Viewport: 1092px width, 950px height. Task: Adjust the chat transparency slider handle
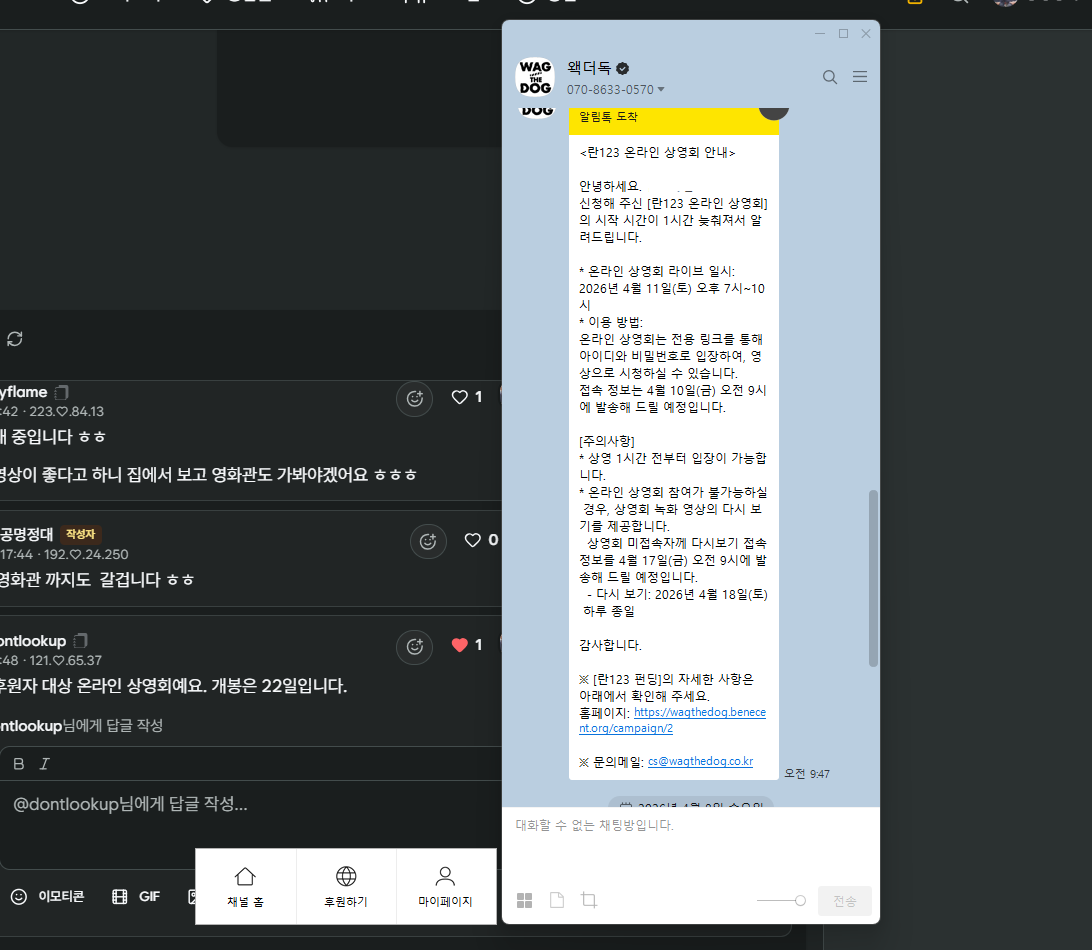coord(800,901)
